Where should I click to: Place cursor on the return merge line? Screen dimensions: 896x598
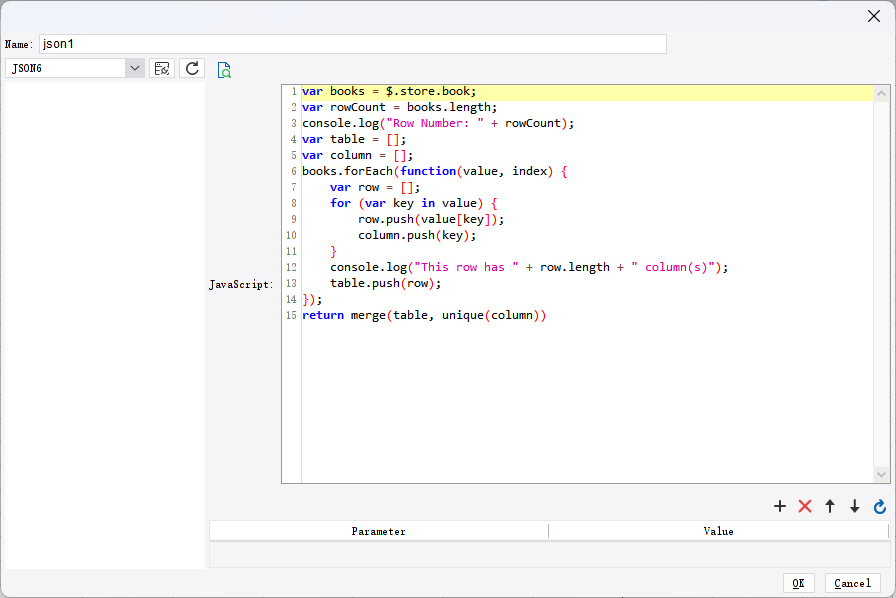click(x=424, y=315)
